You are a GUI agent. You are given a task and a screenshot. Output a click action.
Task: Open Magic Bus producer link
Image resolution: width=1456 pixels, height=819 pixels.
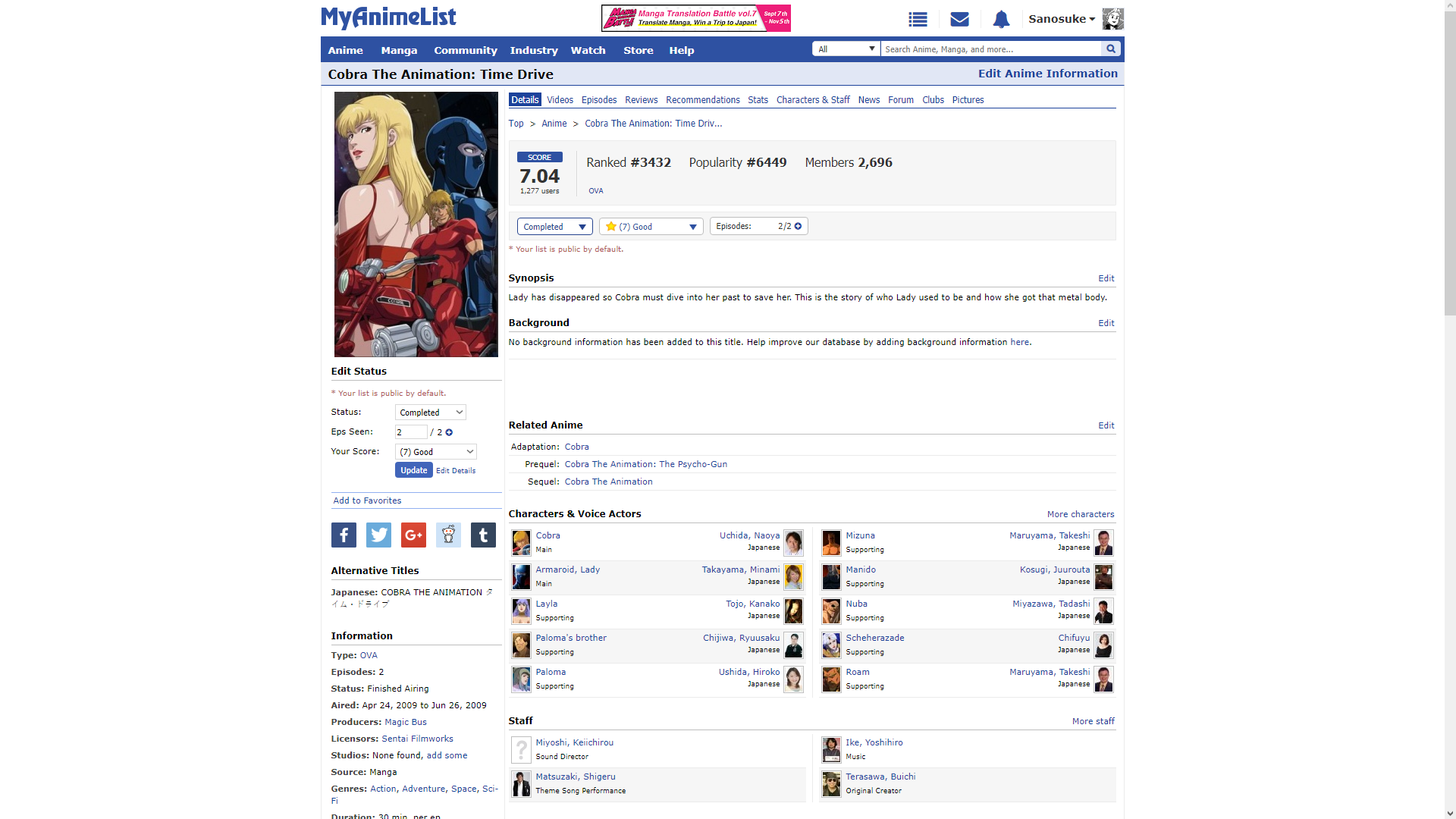[406, 722]
